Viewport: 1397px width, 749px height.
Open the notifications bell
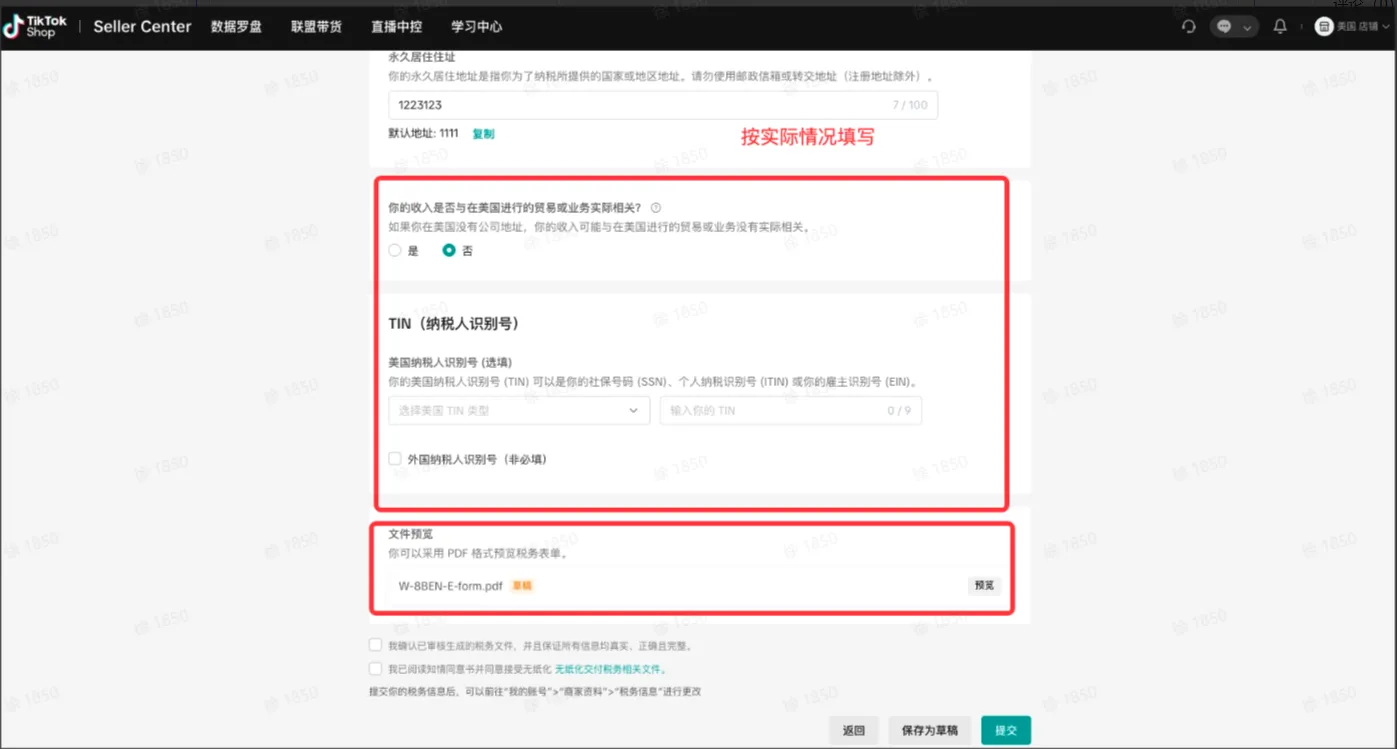tap(1280, 27)
